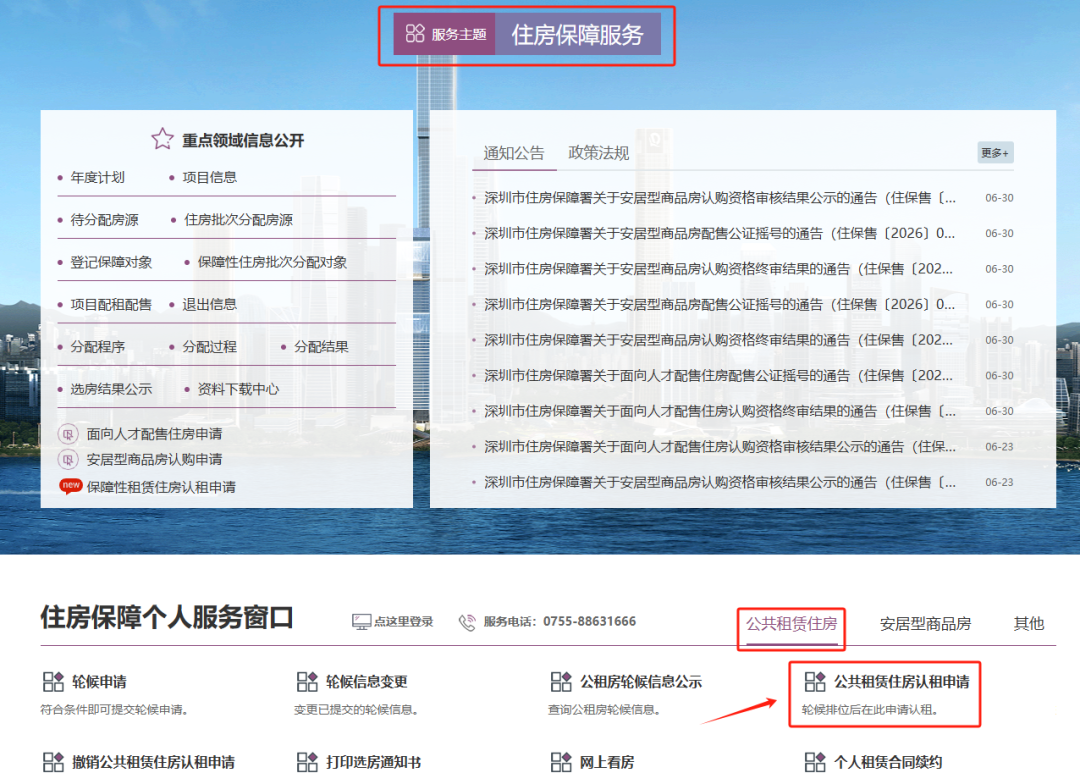Click the description 查询公租房轮候信息
Screen dimensions: 1080x773
604,710
